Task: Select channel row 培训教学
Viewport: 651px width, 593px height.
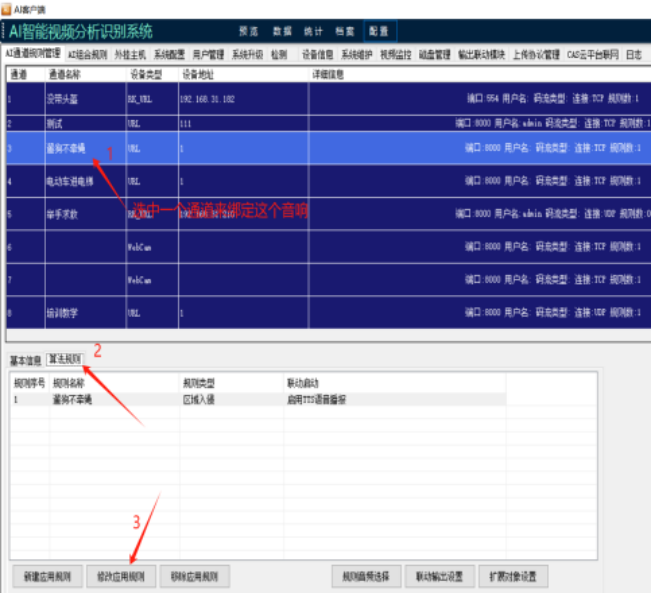Action: (x=328, y=312)
